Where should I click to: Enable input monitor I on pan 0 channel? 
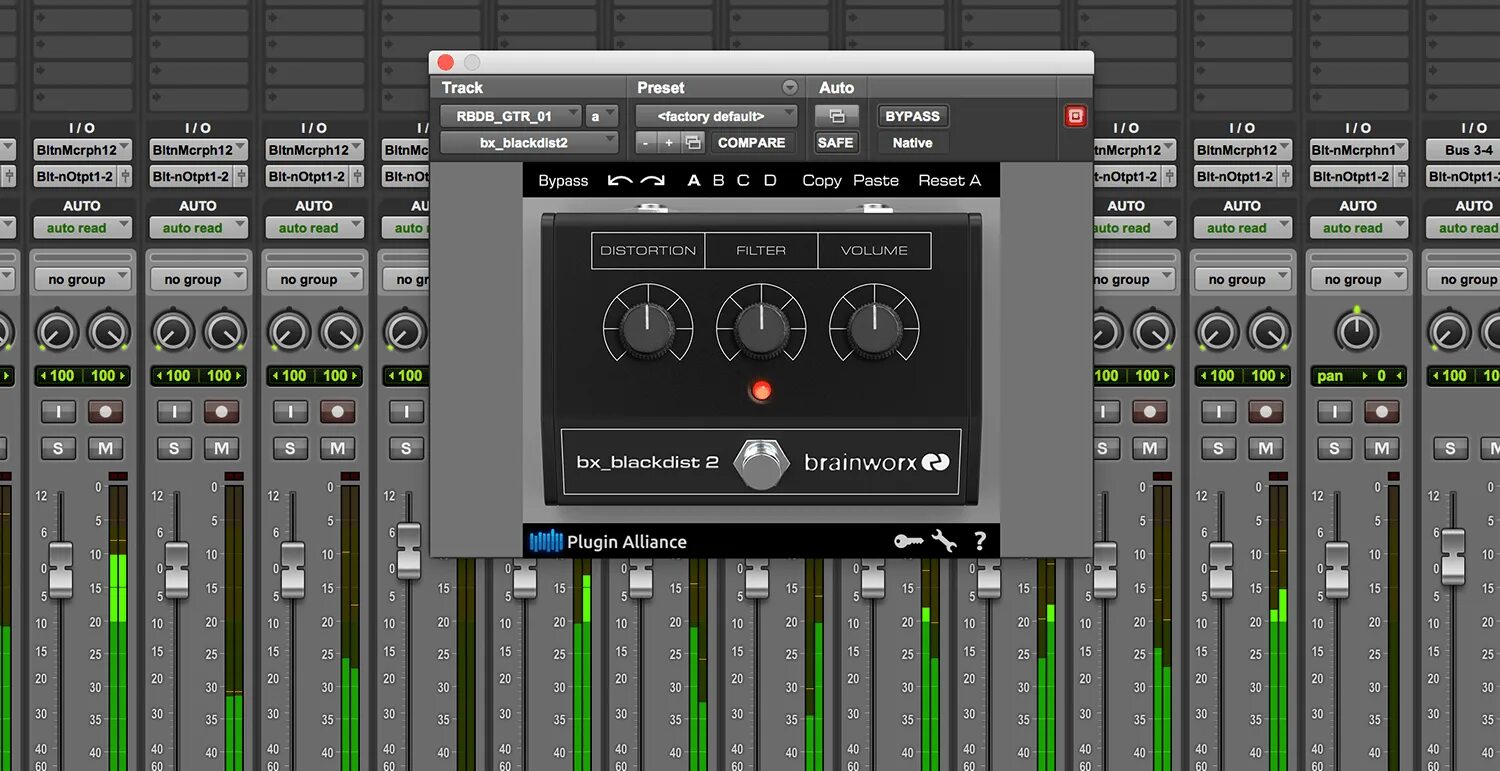click(x=1335, y=412)
